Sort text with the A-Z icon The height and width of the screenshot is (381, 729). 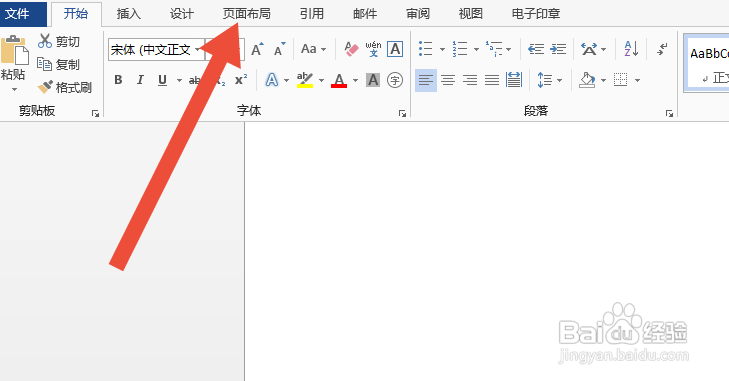631,49
